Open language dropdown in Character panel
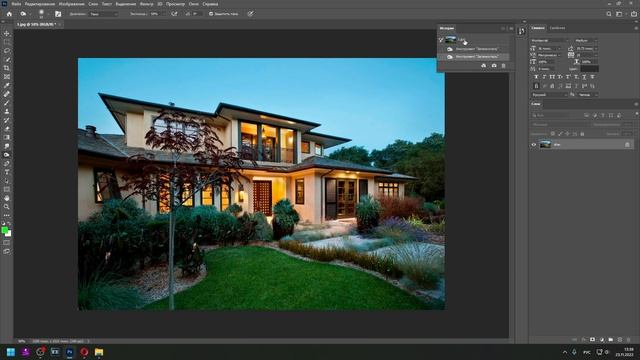Viewport: 640px width, 360px height. point(549,95)
